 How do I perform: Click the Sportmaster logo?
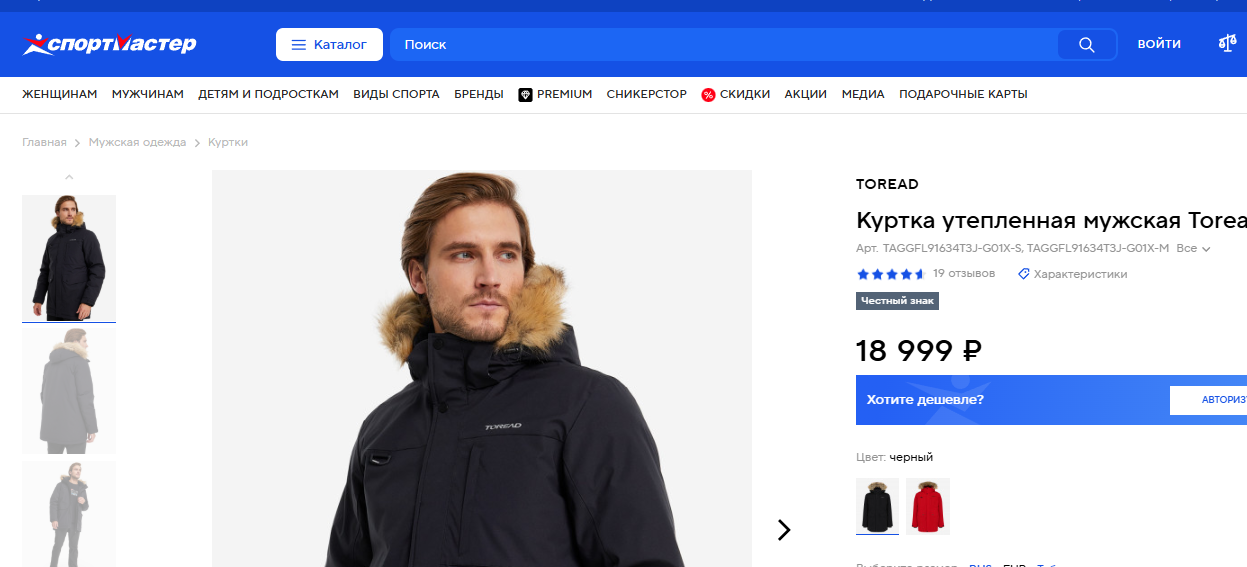tap(109, 44)
